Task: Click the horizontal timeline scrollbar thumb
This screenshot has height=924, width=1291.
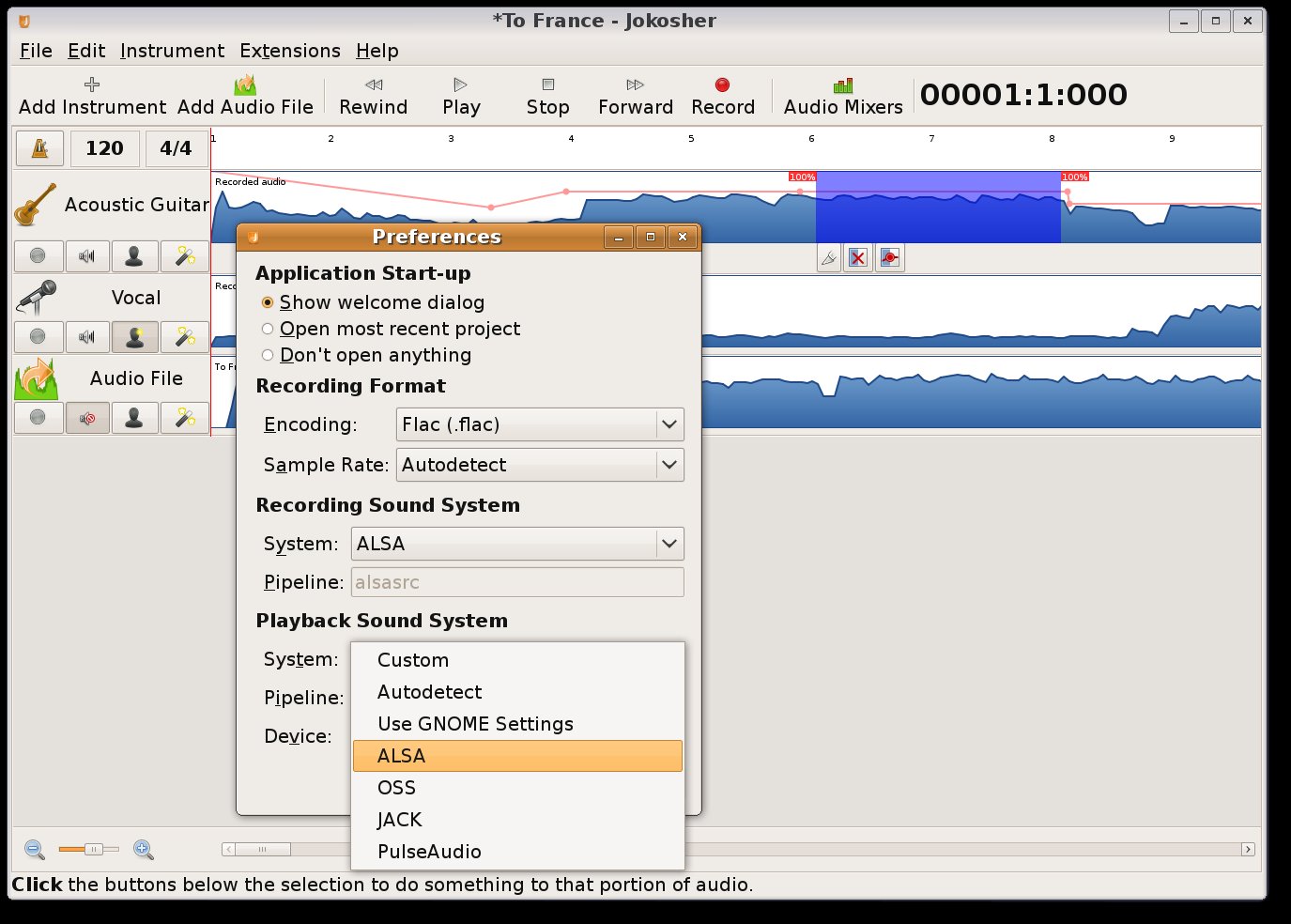Action: click(263, 850)
